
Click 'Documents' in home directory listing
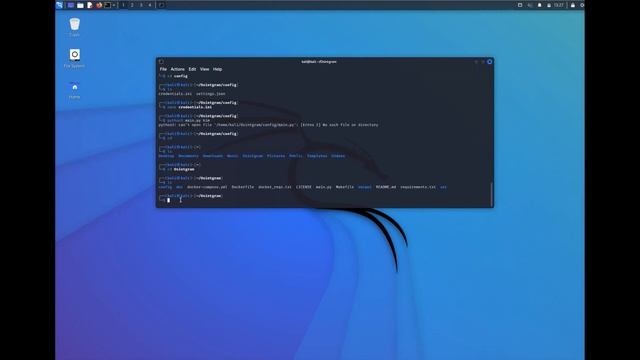tap(188, 156)
